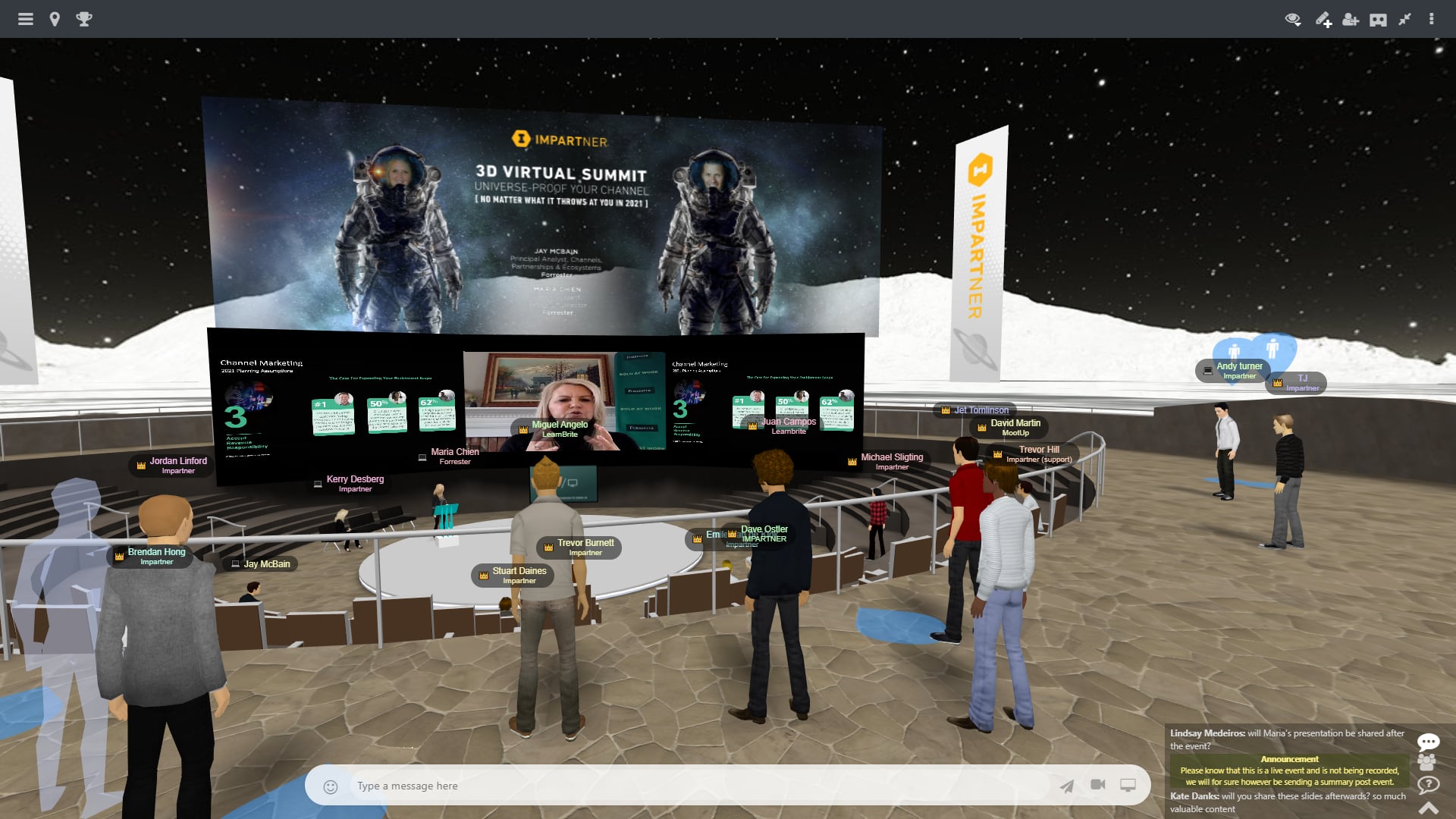
Task: Click the Brendan Hong name tag
Action: click(149, 556)
